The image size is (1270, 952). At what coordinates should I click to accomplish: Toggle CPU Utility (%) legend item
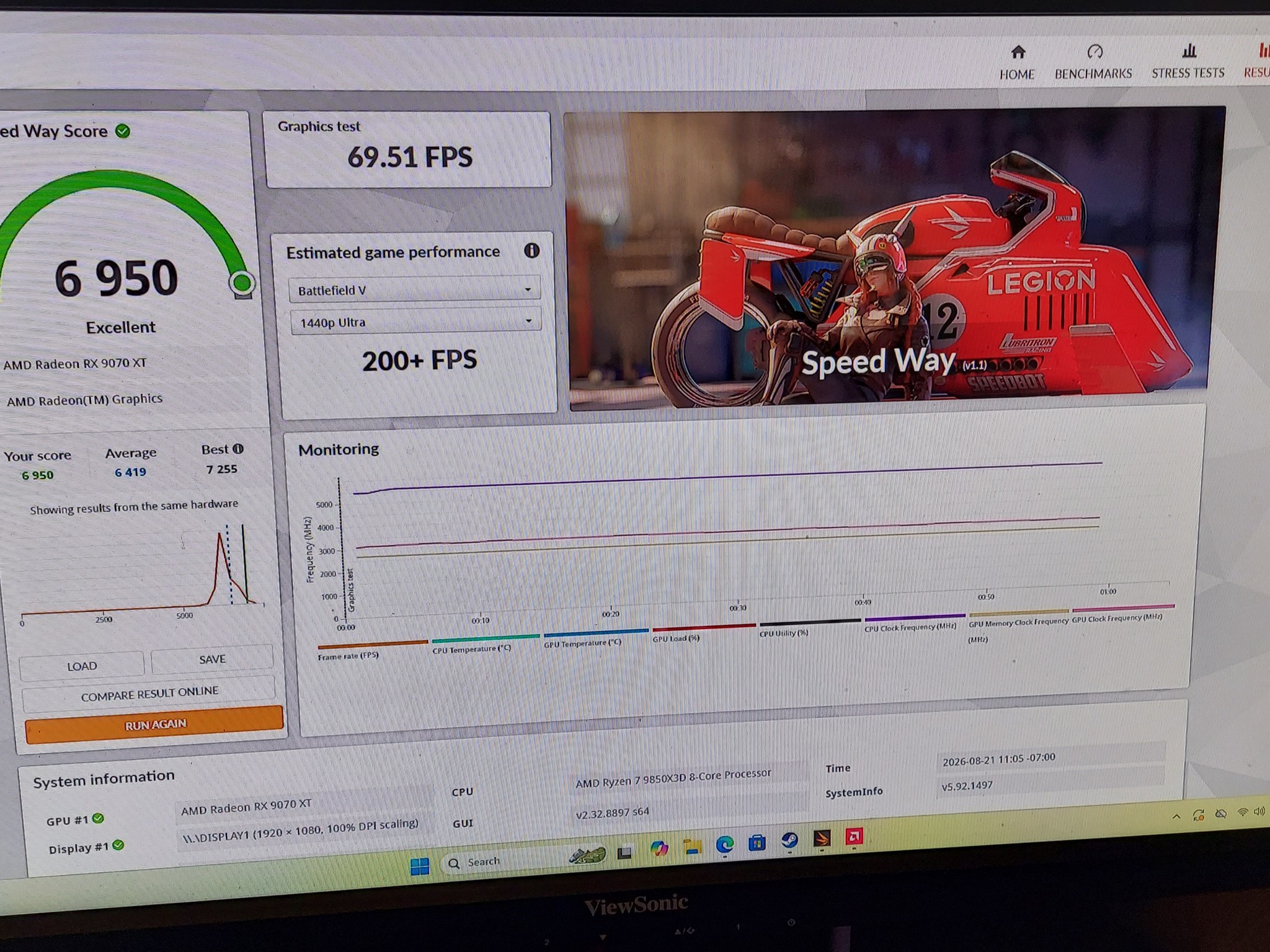(809, 628)
